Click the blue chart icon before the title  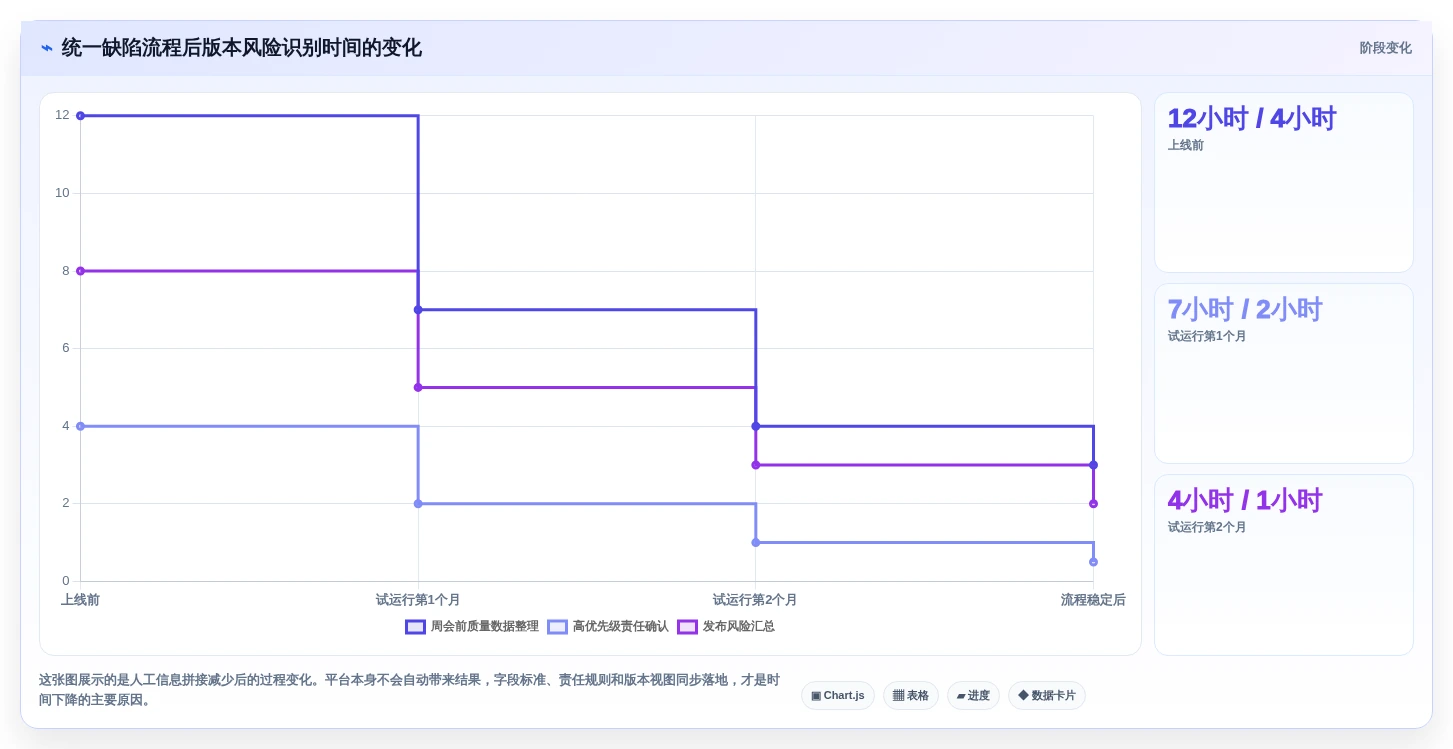[x=47, y=48]
